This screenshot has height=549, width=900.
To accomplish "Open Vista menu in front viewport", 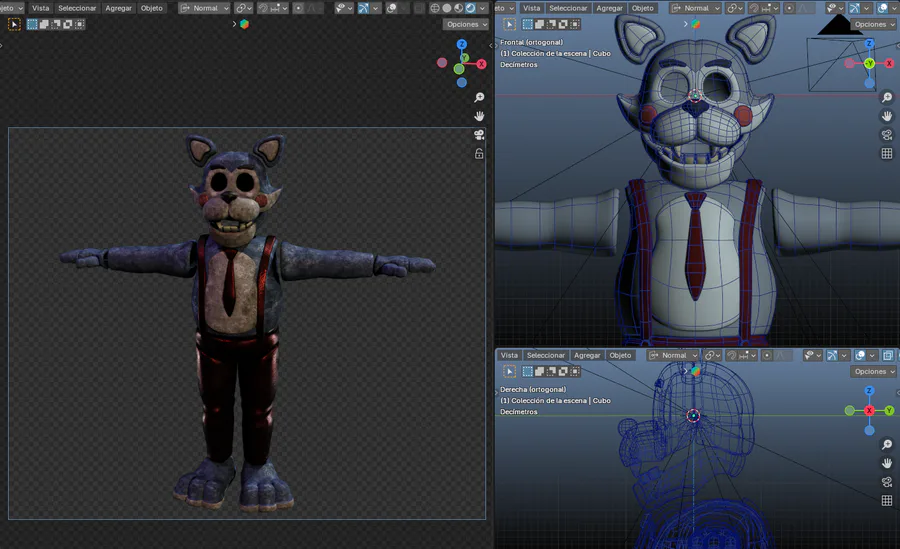I will (x=532, y=8).
